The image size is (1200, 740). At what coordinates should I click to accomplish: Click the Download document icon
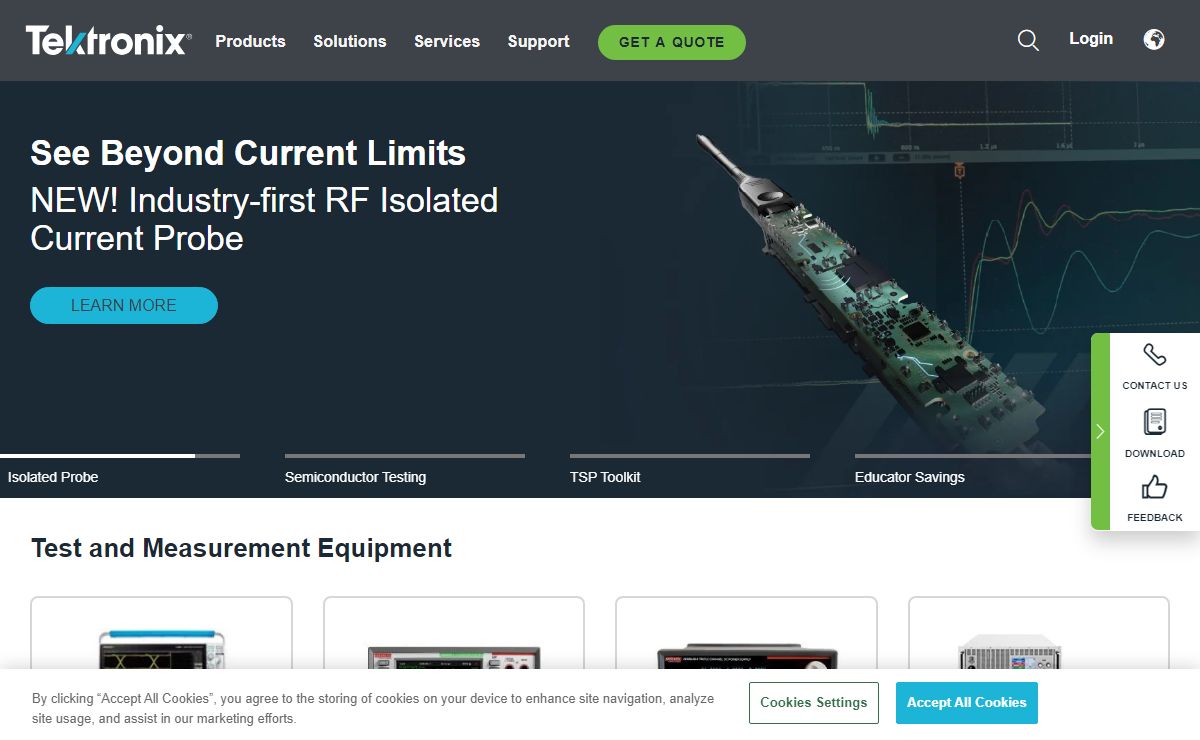(1154, 422)
